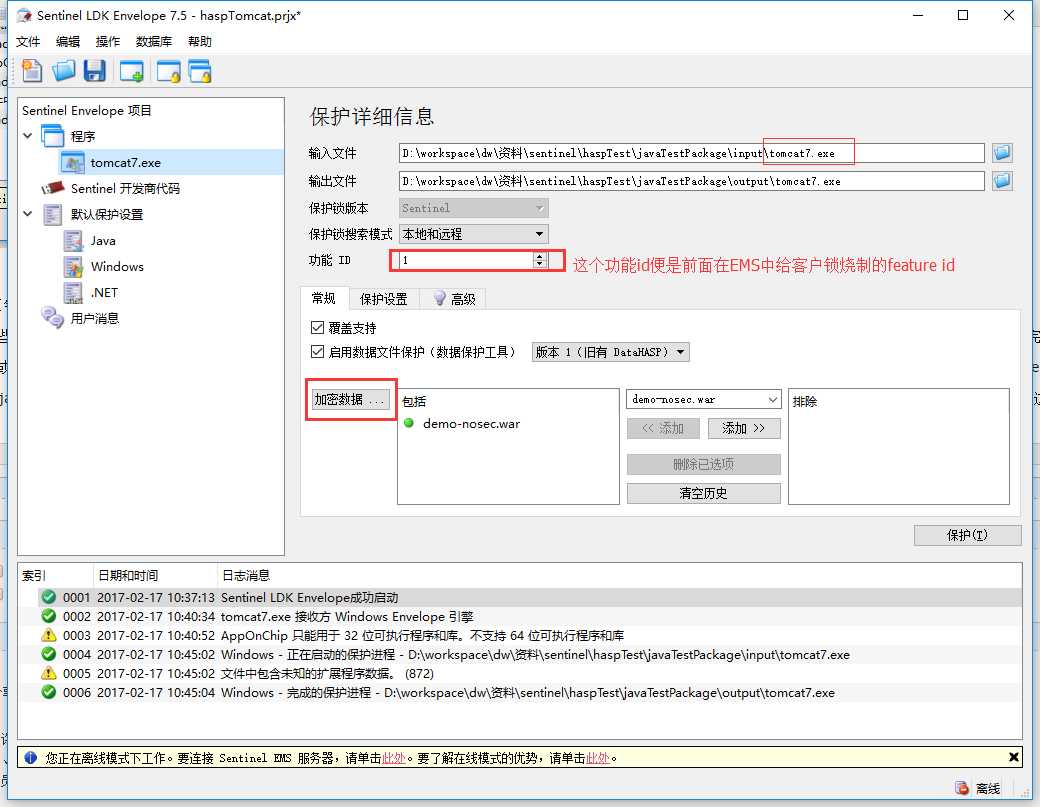1040x807 pixels.
Task: Collapse the 程序 tree node
Action: tap(28, 136)
